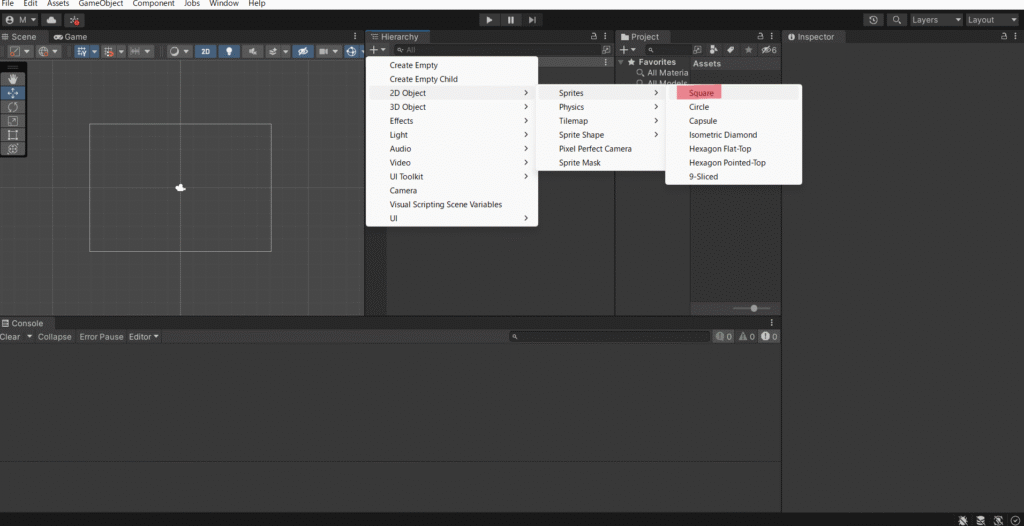
Task: Toggle the 2D scene view mode
Action: point(205,51)
